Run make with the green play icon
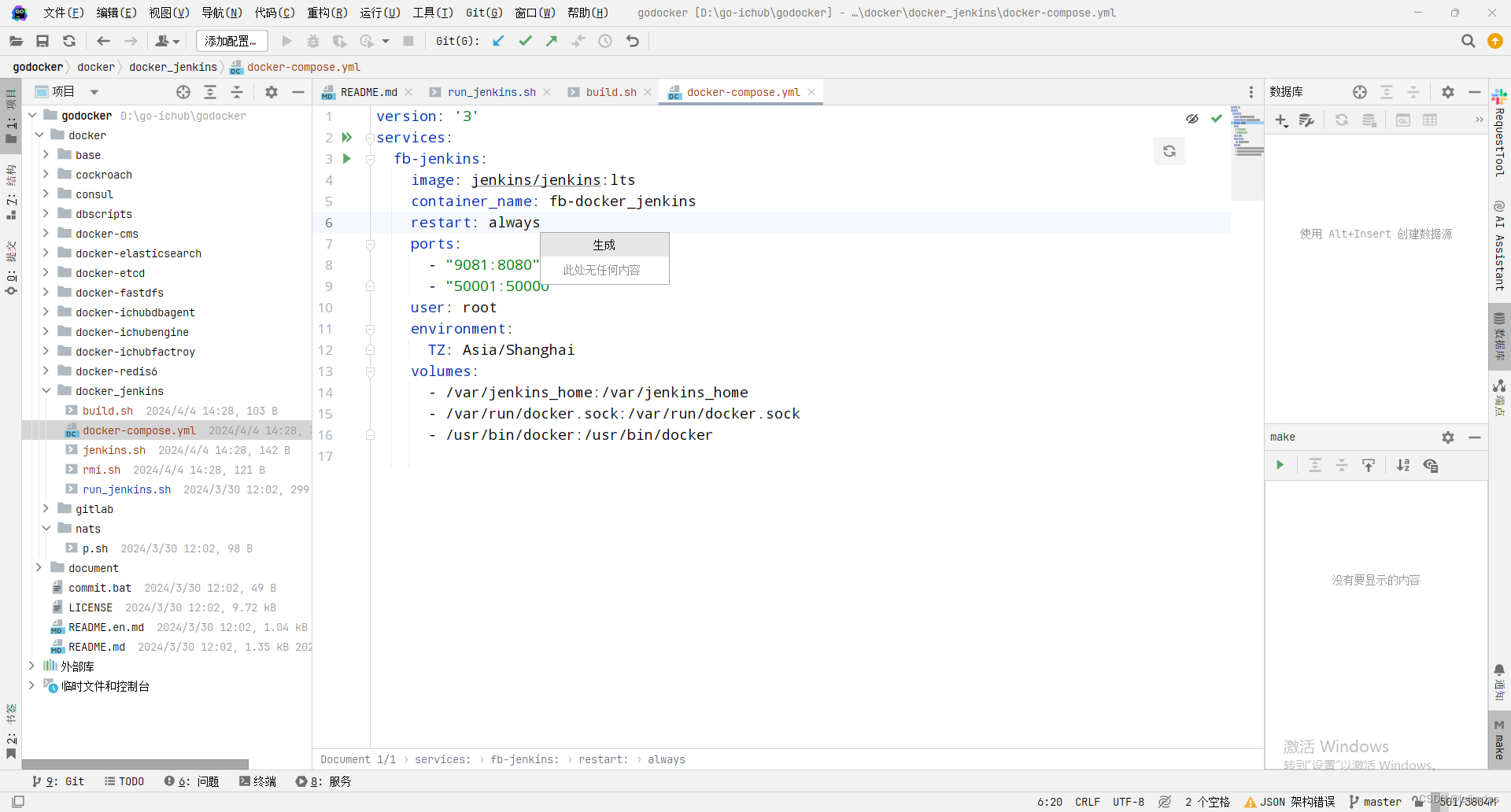 1280,465
